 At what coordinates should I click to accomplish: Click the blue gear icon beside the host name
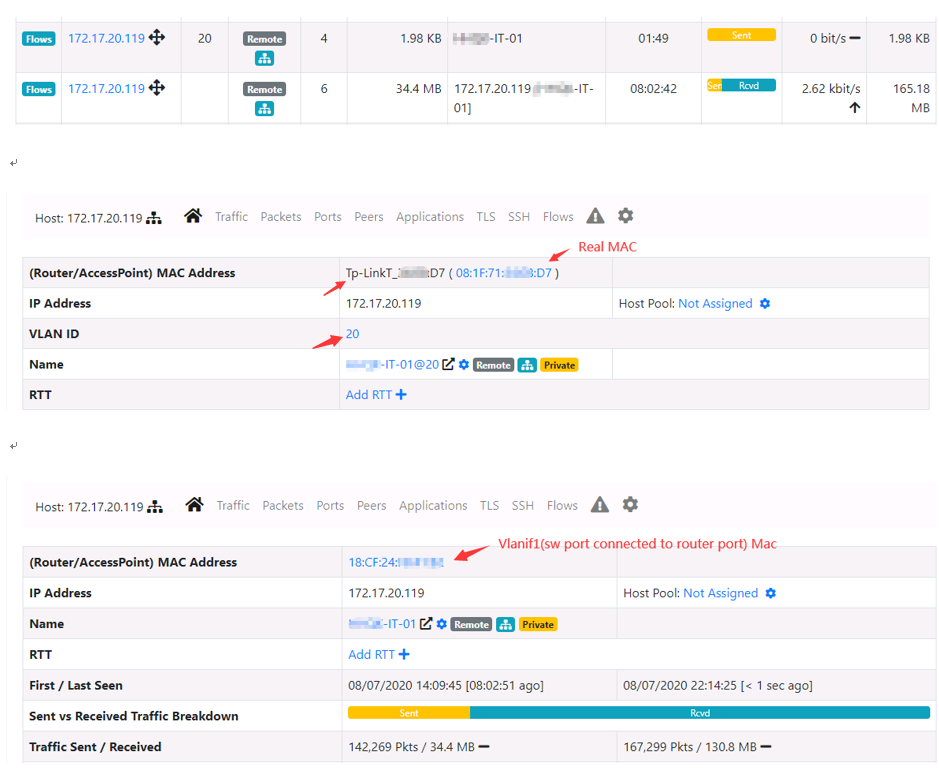(x=462, y=364)
